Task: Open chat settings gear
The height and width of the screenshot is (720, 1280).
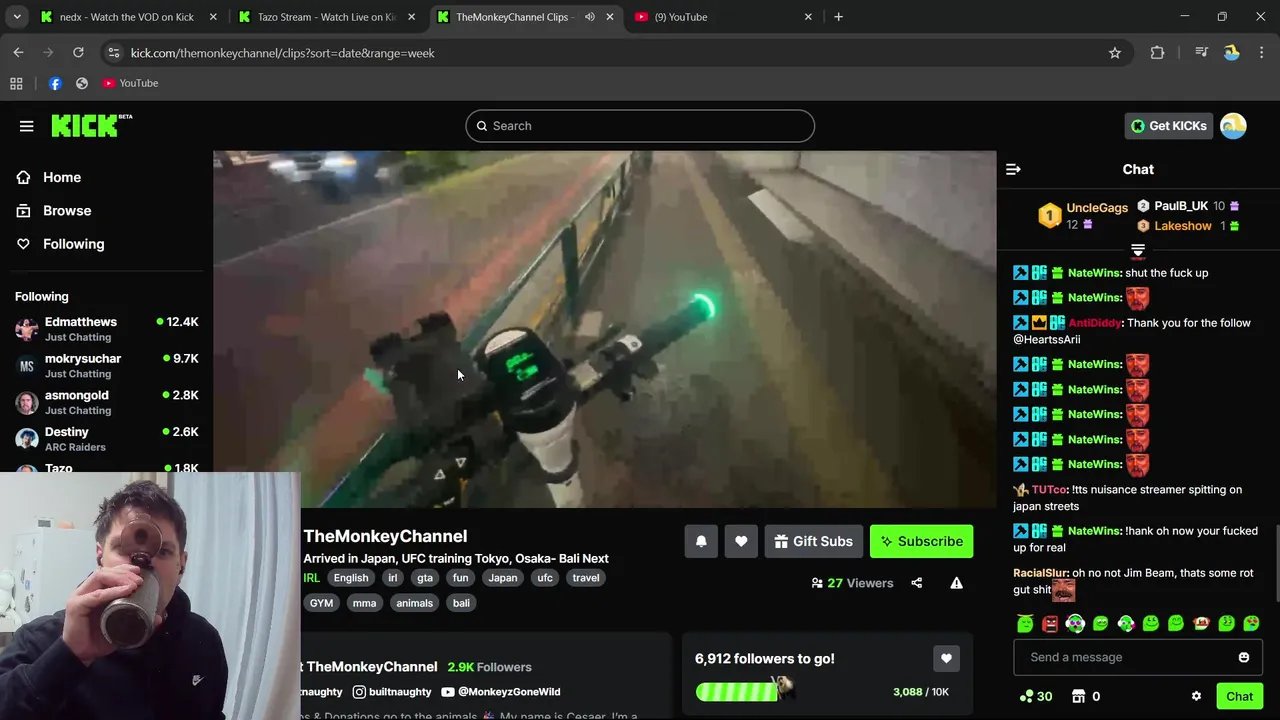Action: coord(1196,696)
